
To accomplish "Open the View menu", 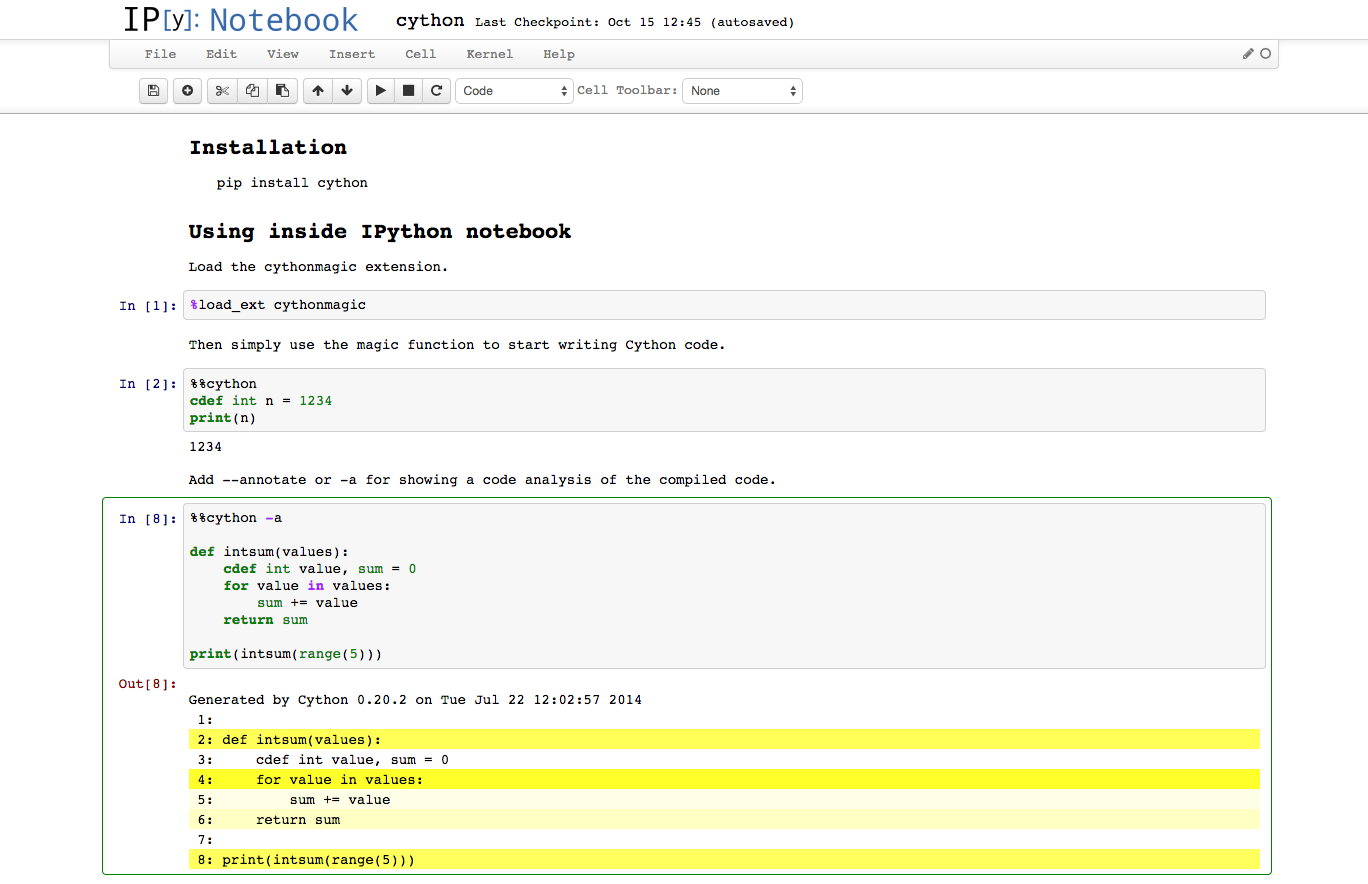I will (283, 54).
